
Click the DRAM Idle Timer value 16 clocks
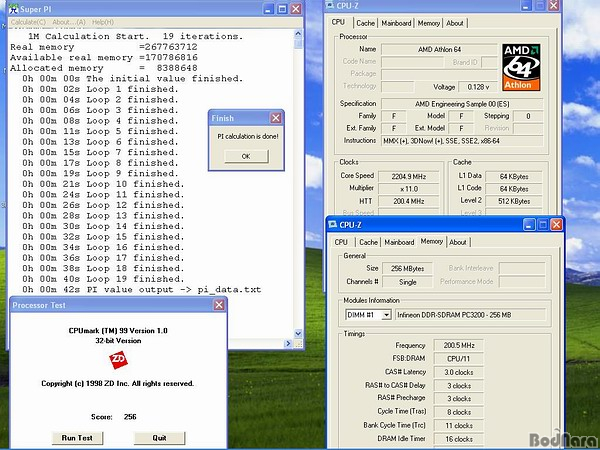point(459,439)
